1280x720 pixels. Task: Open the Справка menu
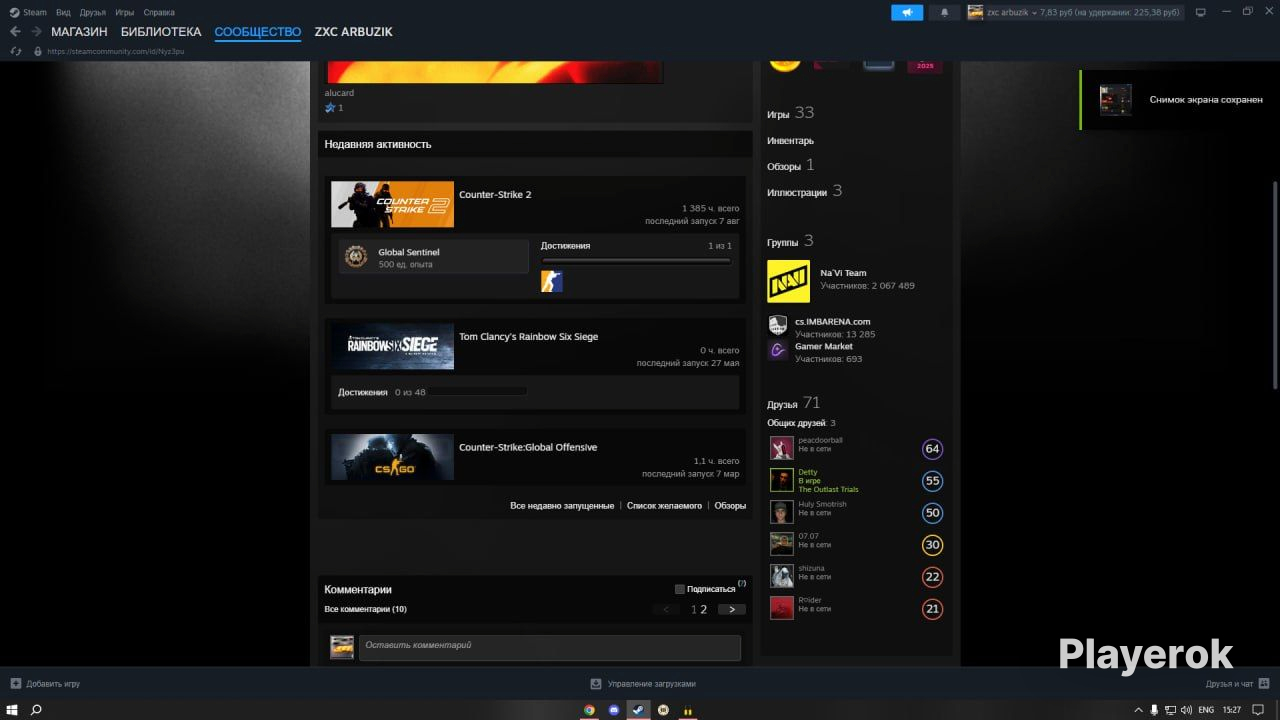pyautogui.click(x=159, y=12)
